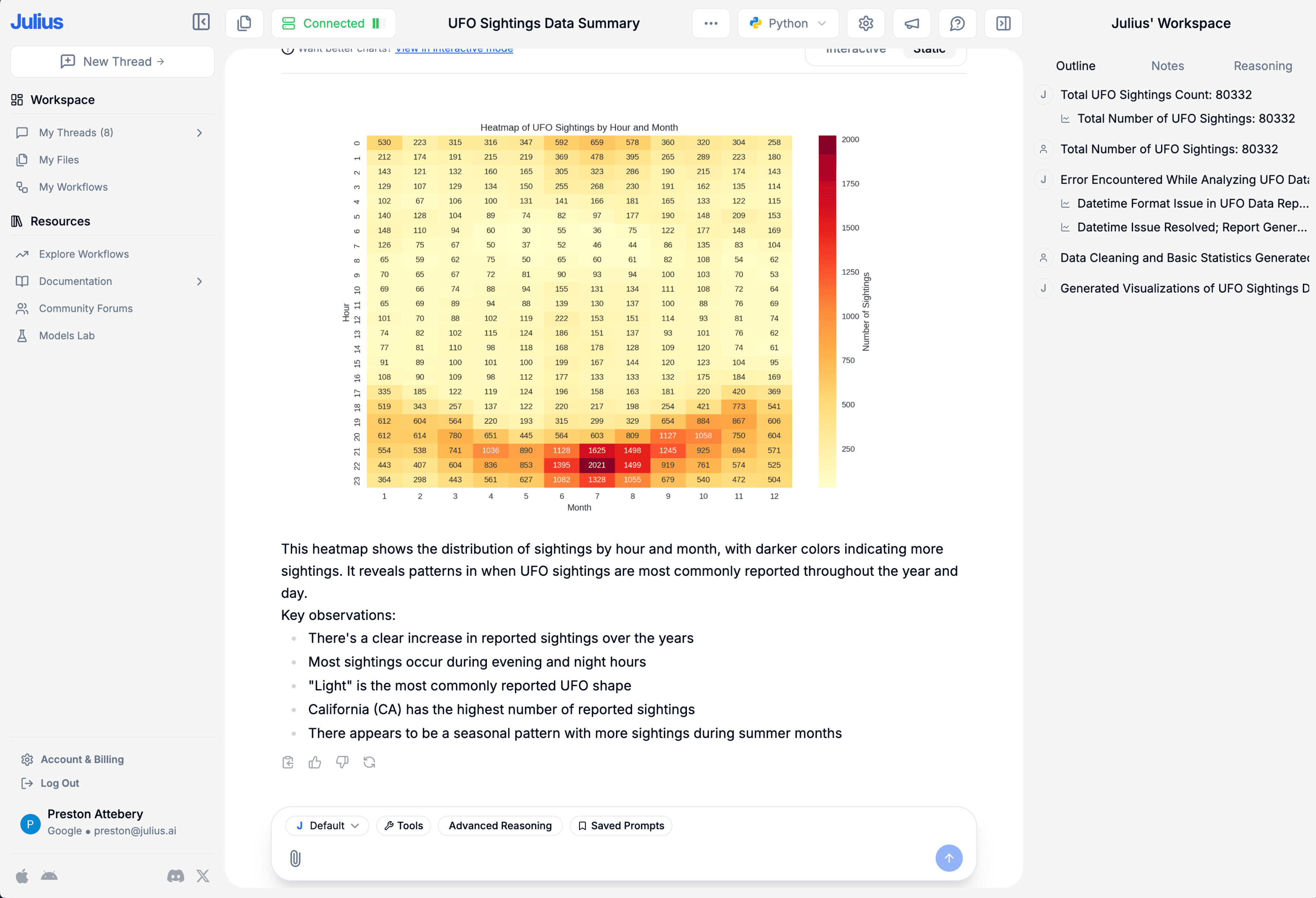The image size is (1316, 898).
Task: Start a New Thread
Action: click(112, 61)
